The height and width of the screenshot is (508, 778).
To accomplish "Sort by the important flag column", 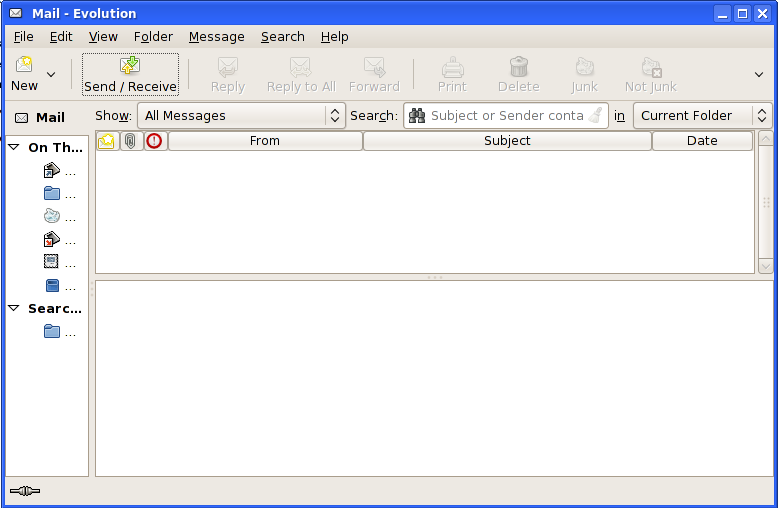I will click(154, 141).
